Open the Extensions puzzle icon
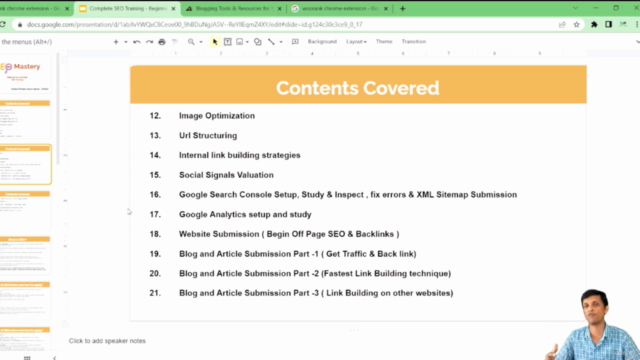The image size is (640, 360). coord(594,24)
